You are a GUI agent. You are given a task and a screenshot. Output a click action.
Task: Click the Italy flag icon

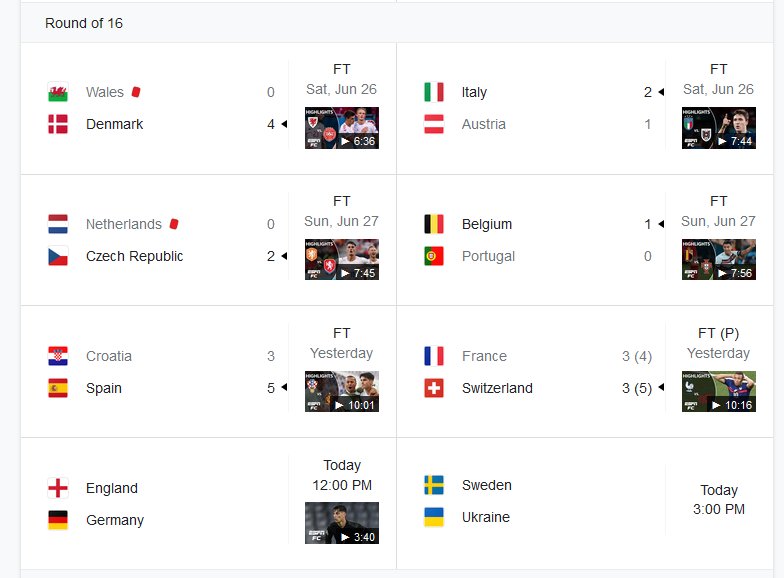434,92
